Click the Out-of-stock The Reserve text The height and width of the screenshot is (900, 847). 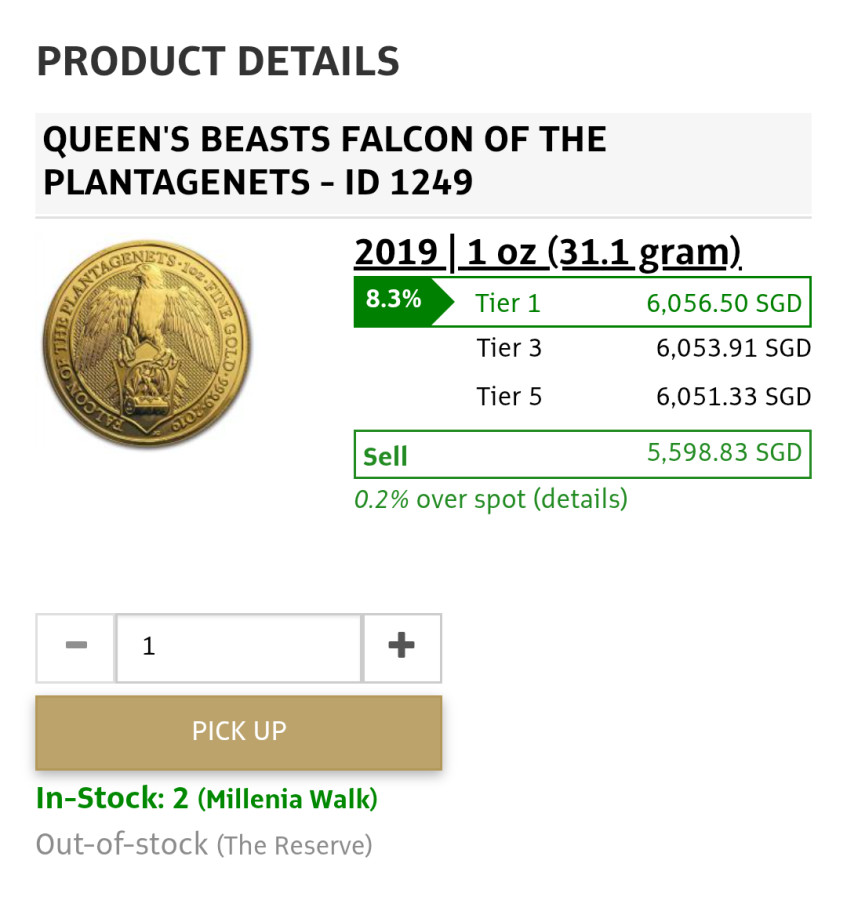pos(204,845)
